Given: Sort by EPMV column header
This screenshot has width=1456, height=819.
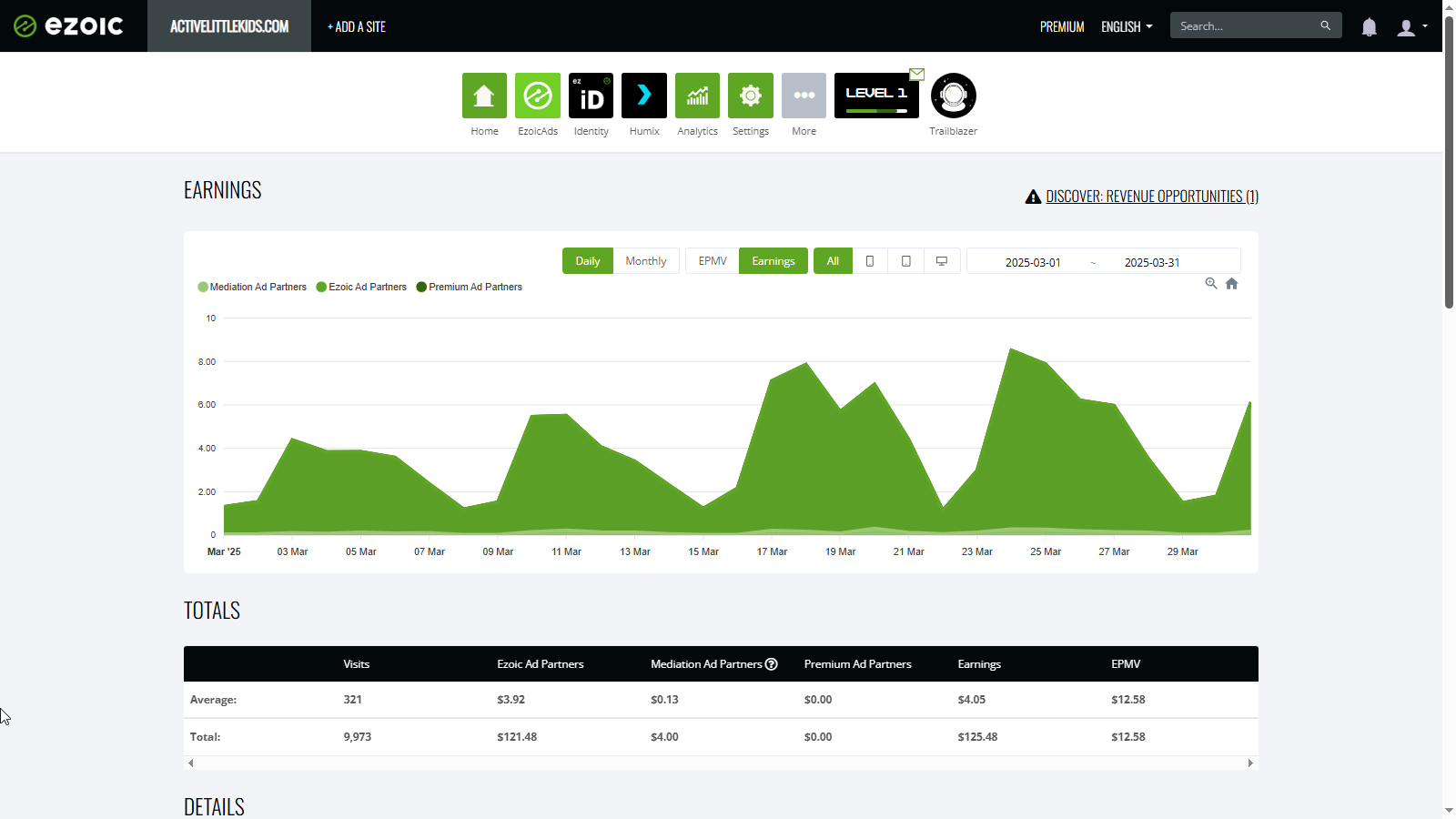Looking at the screenshot, I should click(x=1126, y=664).
